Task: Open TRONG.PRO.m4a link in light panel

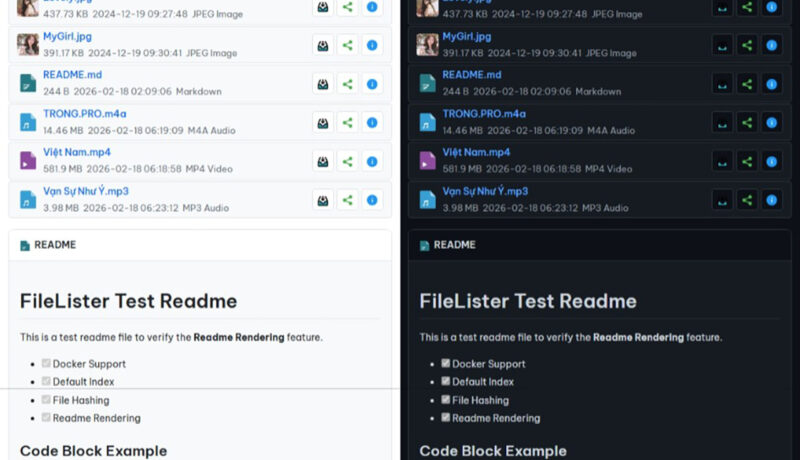Action: [85, 114]
